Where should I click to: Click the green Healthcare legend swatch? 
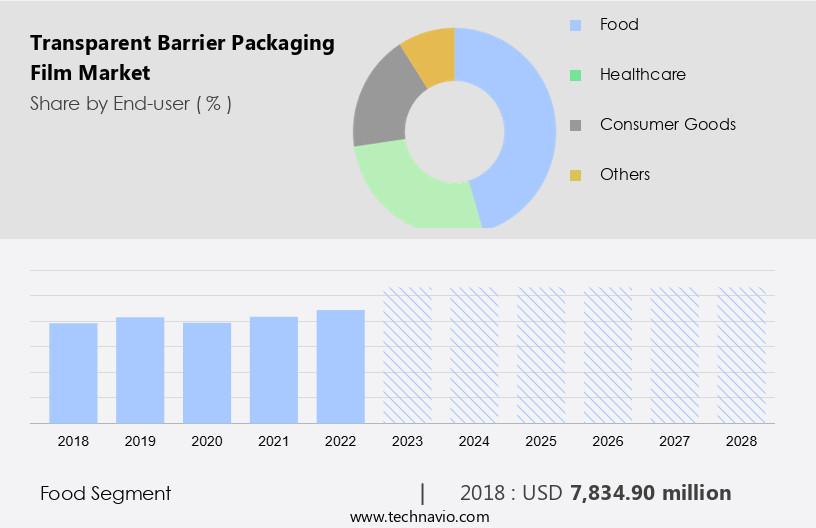pos(576,75)
